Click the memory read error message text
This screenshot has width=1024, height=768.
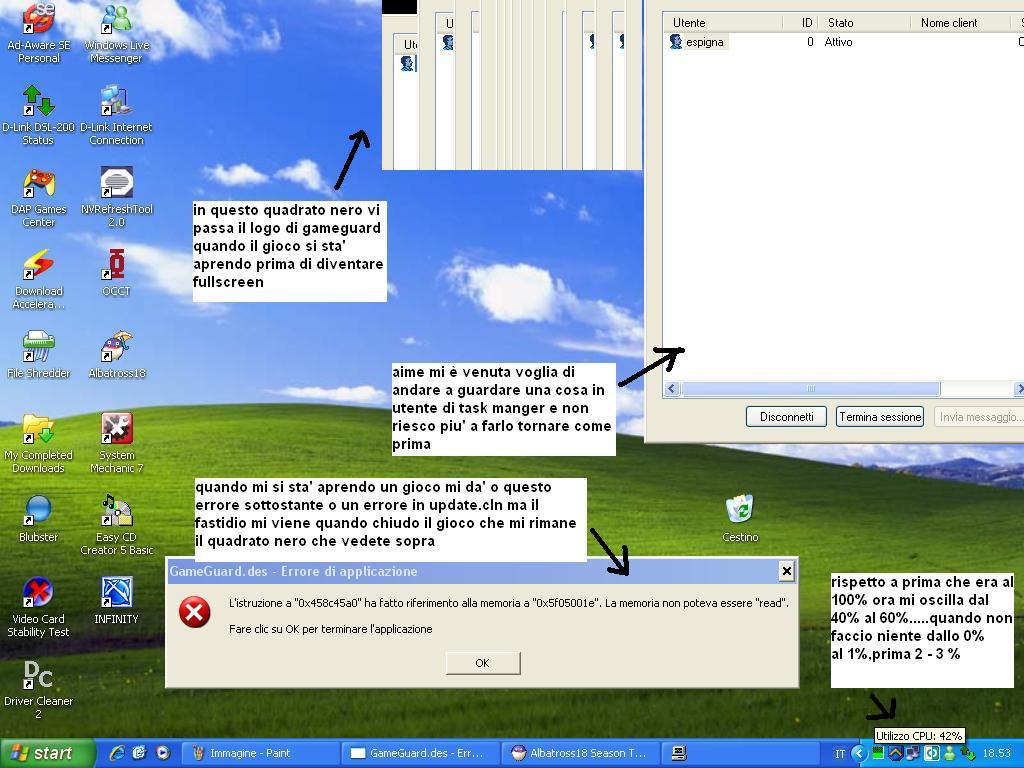click(x=509, y=603)
